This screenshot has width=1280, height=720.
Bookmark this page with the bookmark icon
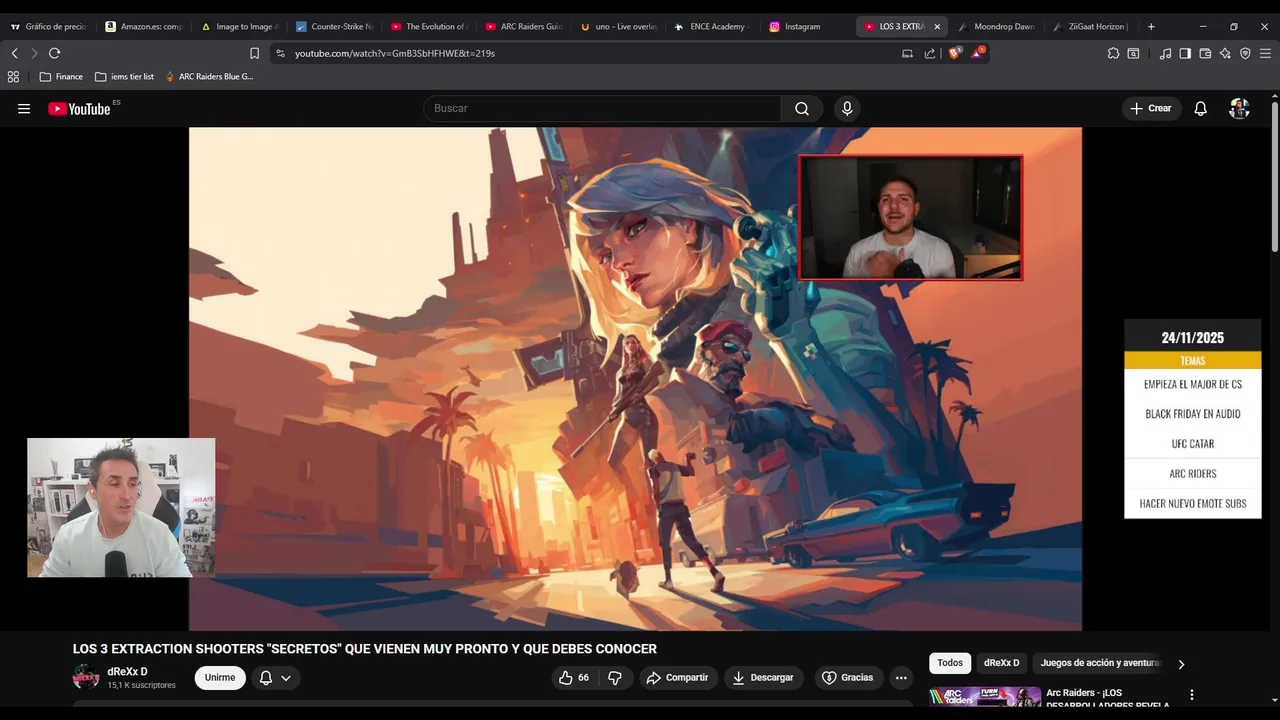(x=254, y=53)
